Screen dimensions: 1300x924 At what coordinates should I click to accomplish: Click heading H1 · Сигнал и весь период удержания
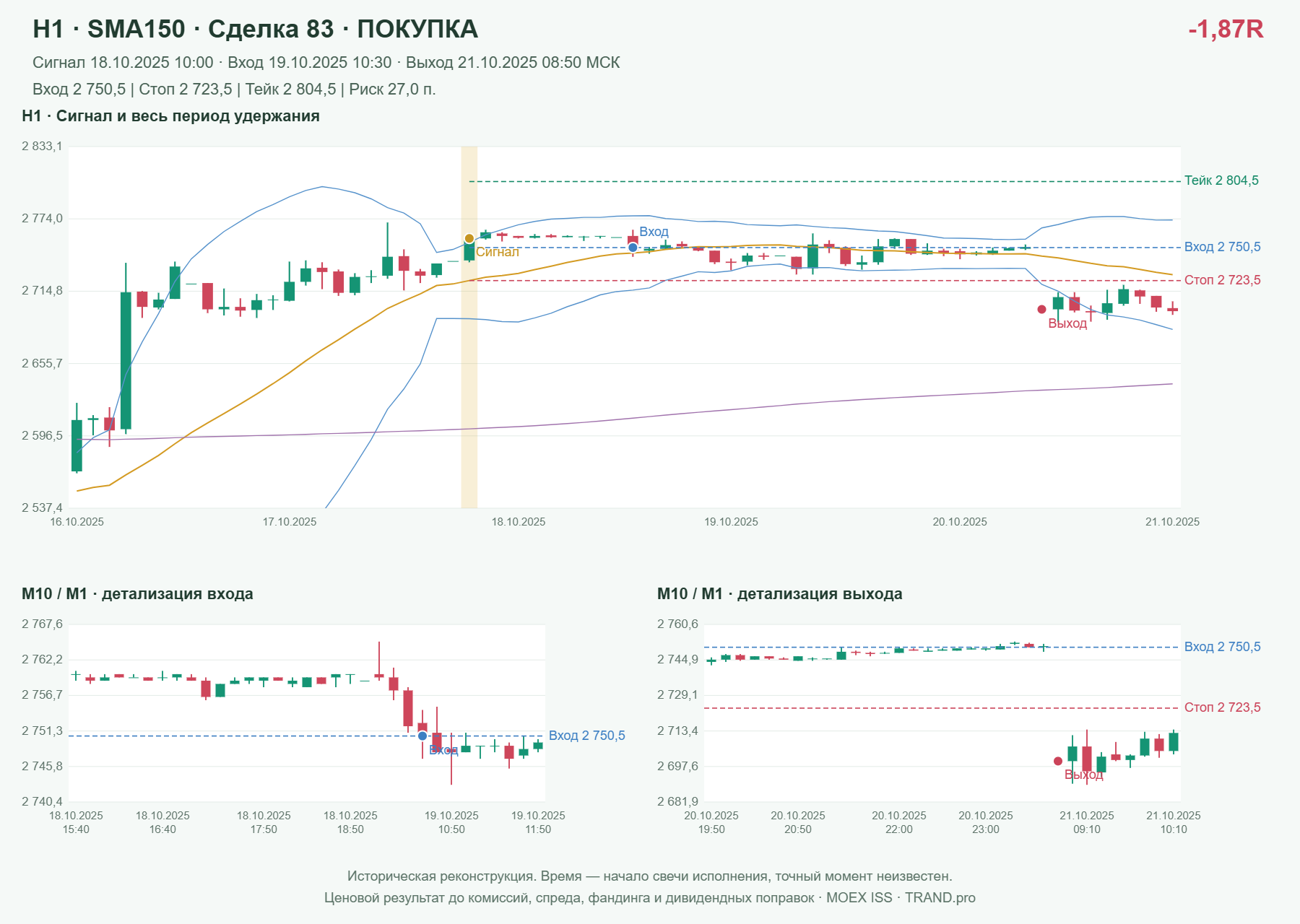click(x=170, y=116)
